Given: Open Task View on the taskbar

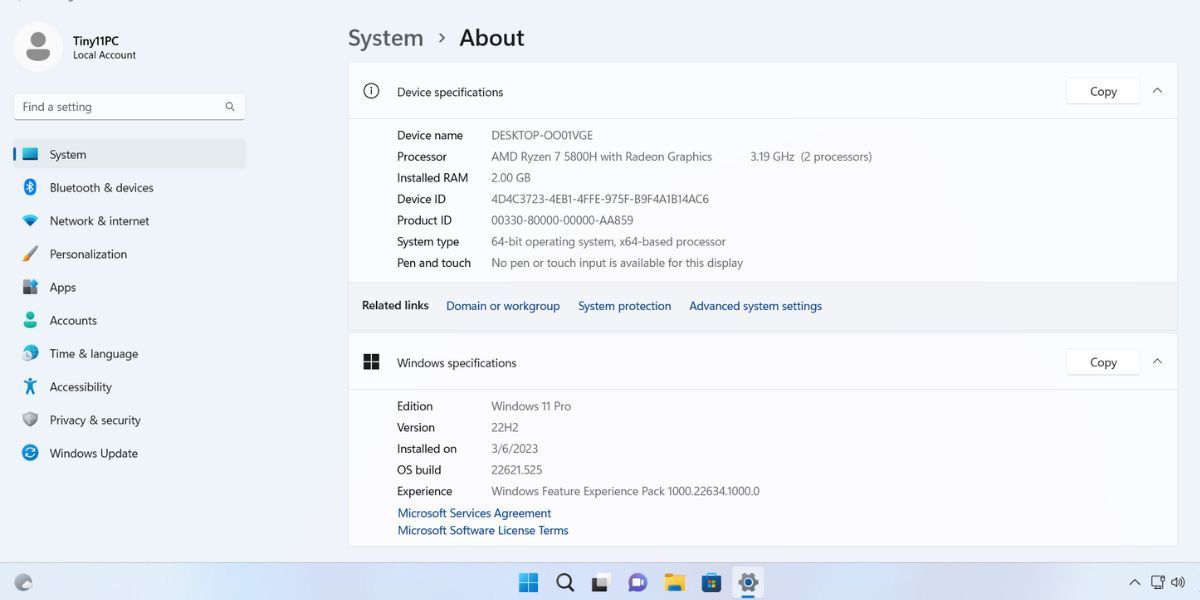Looking at the screenshot, I should [x=601, y=582].
